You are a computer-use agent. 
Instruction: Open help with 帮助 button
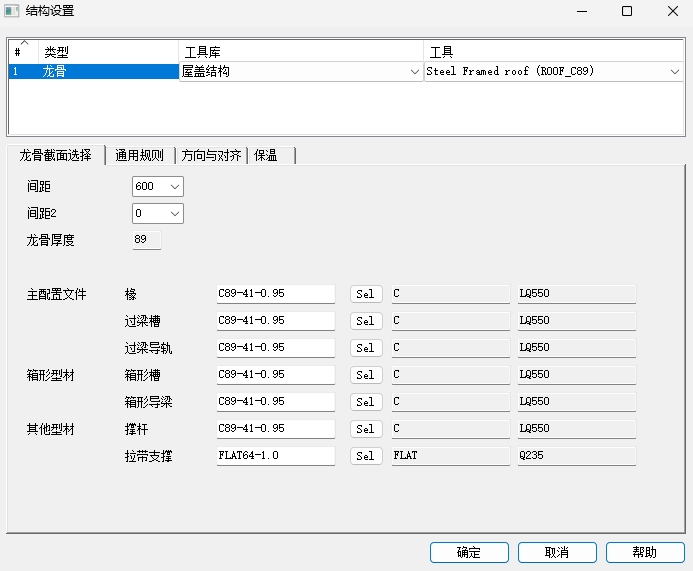[x=645, y=552]
